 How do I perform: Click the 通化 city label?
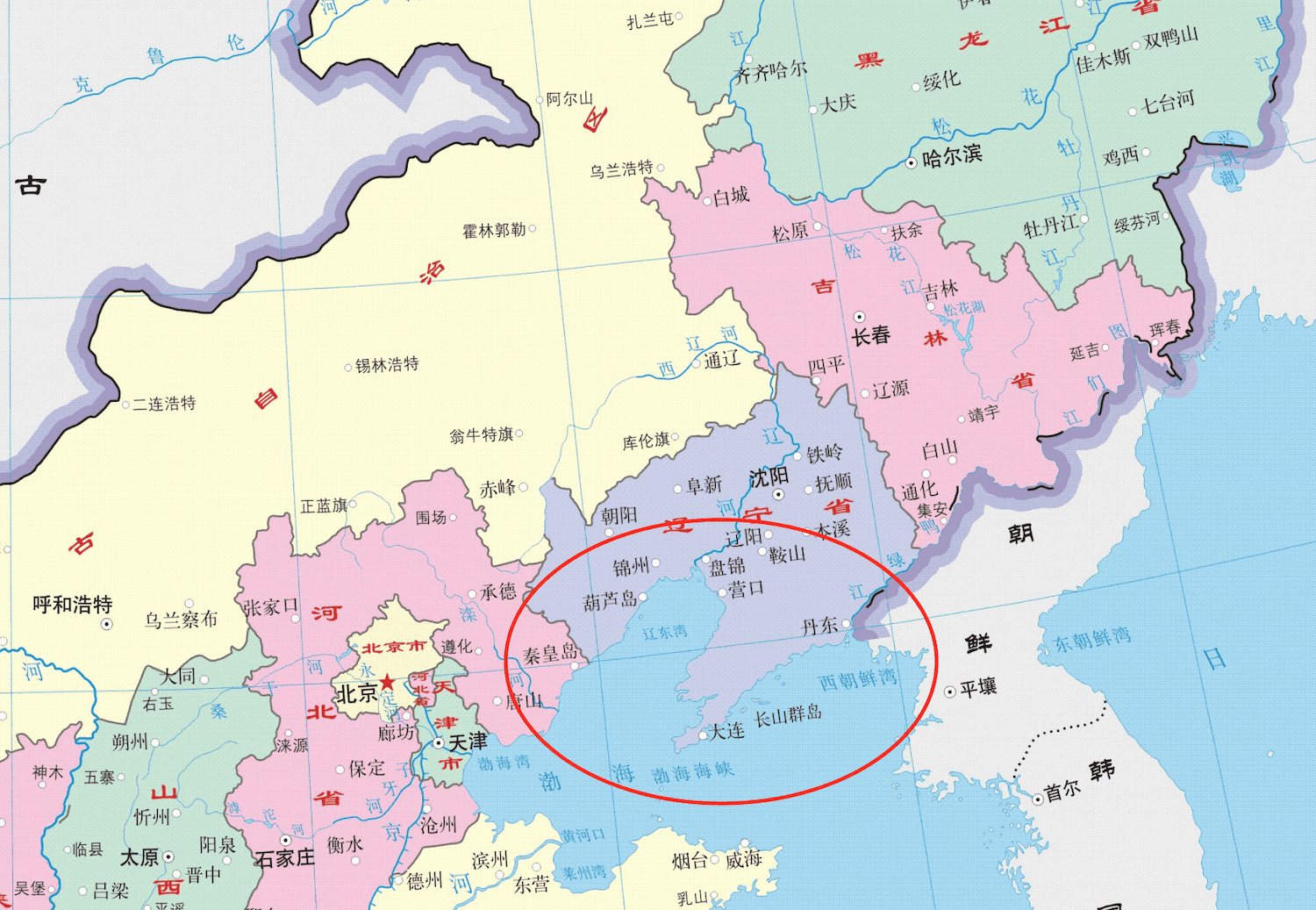click(x=919, y=491)
